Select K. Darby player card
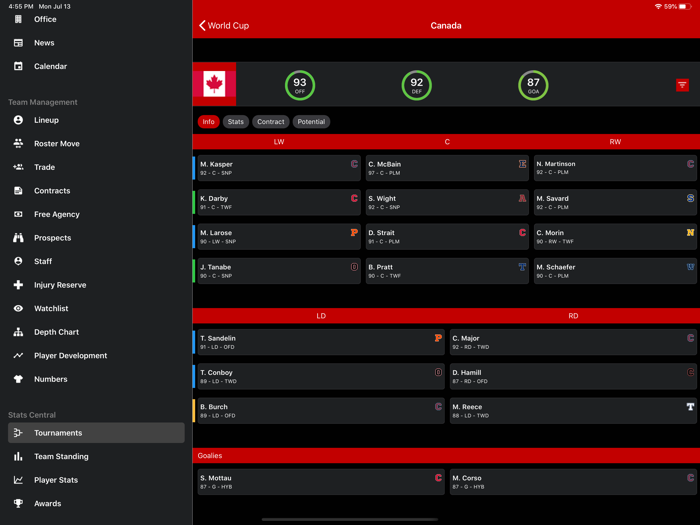This screenshot has height=525, width=700. pyautogui.click(x=279, y=202)
